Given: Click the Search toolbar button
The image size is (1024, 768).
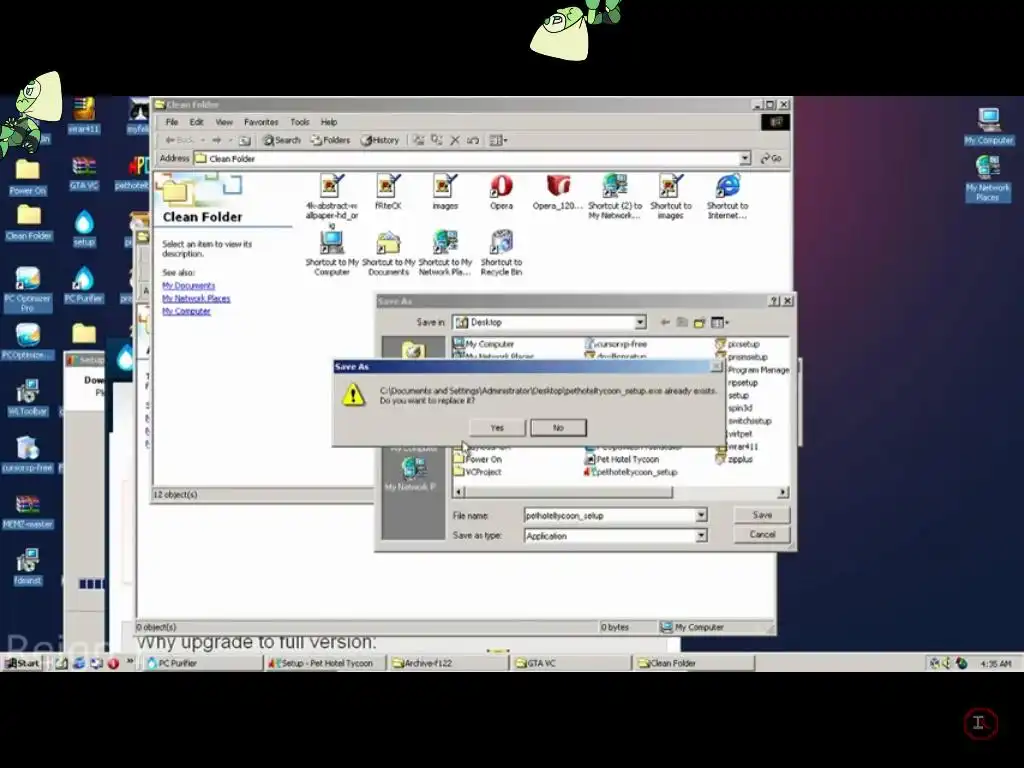Looking at the screenshot, I should (x=281, y=140).
